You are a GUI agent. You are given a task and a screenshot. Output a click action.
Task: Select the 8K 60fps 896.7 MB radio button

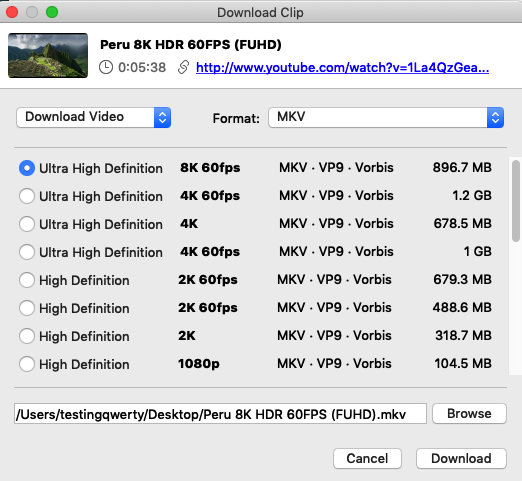[x=27, y=168]
